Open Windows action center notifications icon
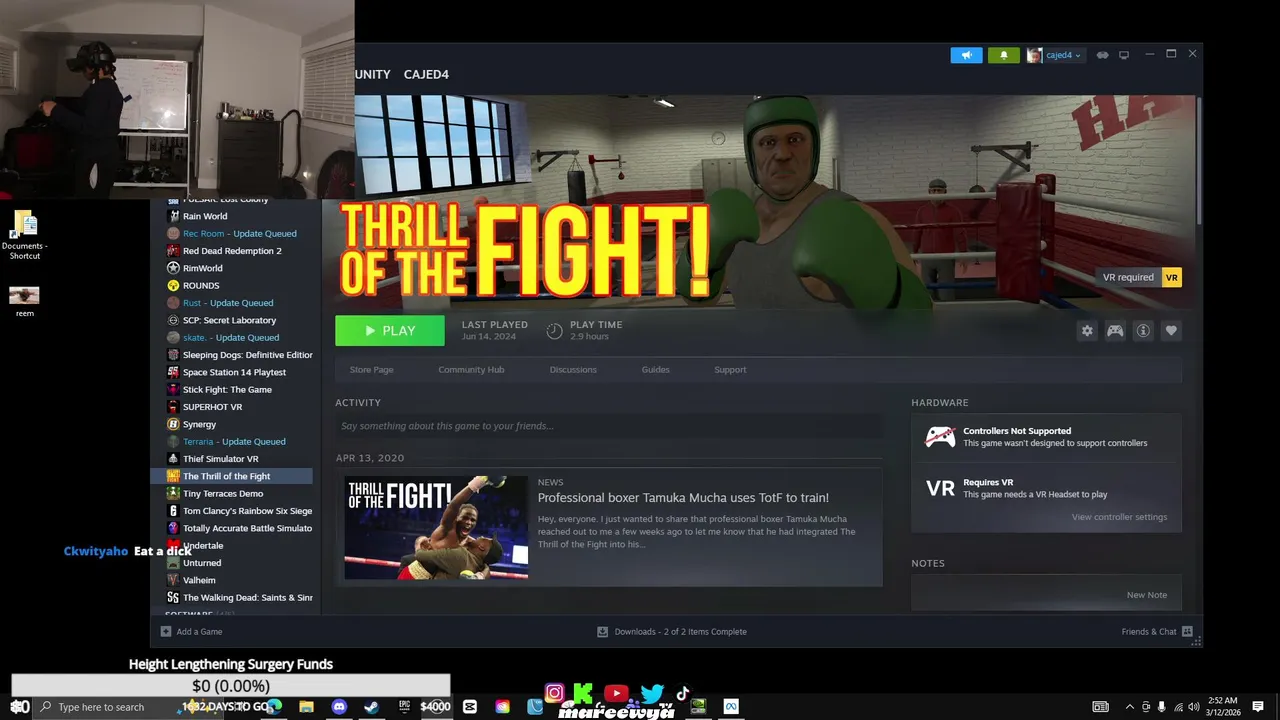Viewport: 1280px width, 720px height. (1258, 707)
